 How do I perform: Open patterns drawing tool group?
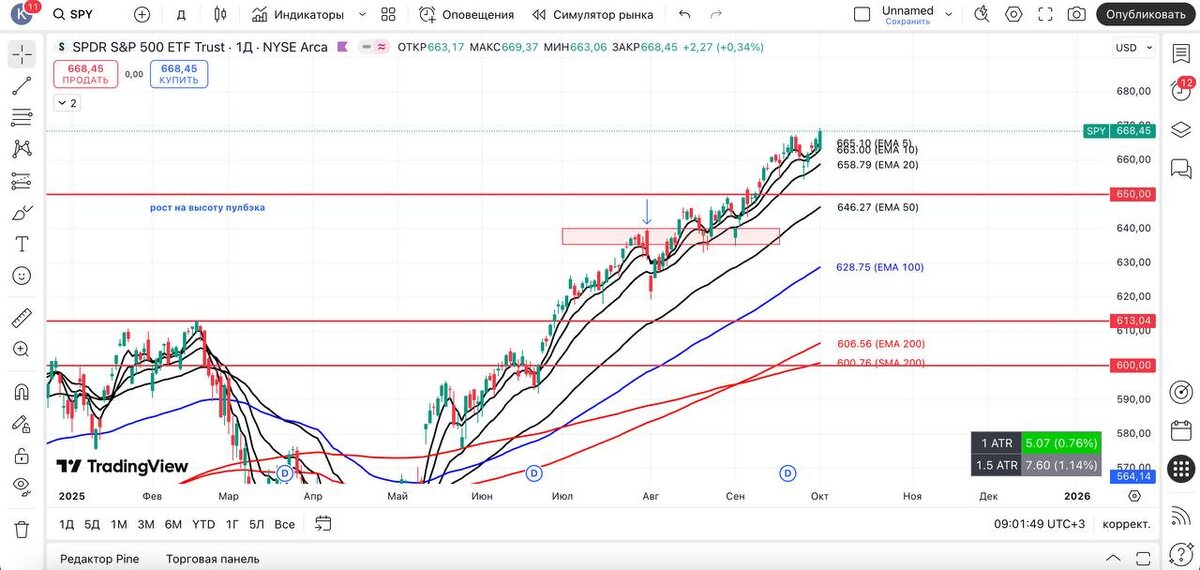(x=21, y=149)
